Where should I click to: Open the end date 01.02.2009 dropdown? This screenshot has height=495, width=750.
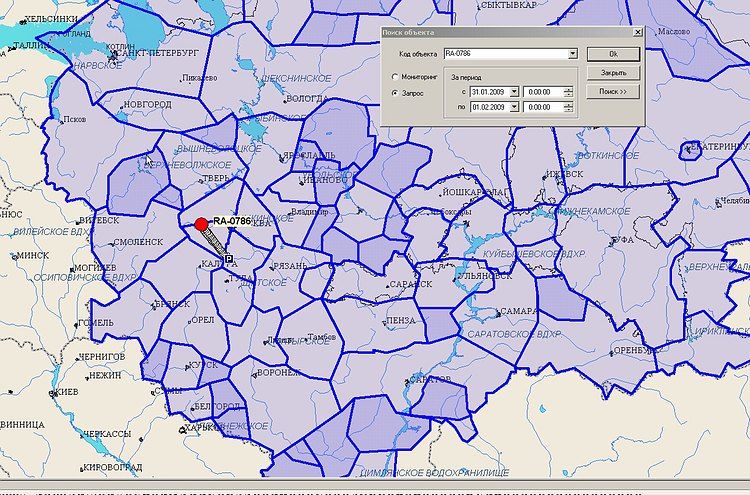513,107
